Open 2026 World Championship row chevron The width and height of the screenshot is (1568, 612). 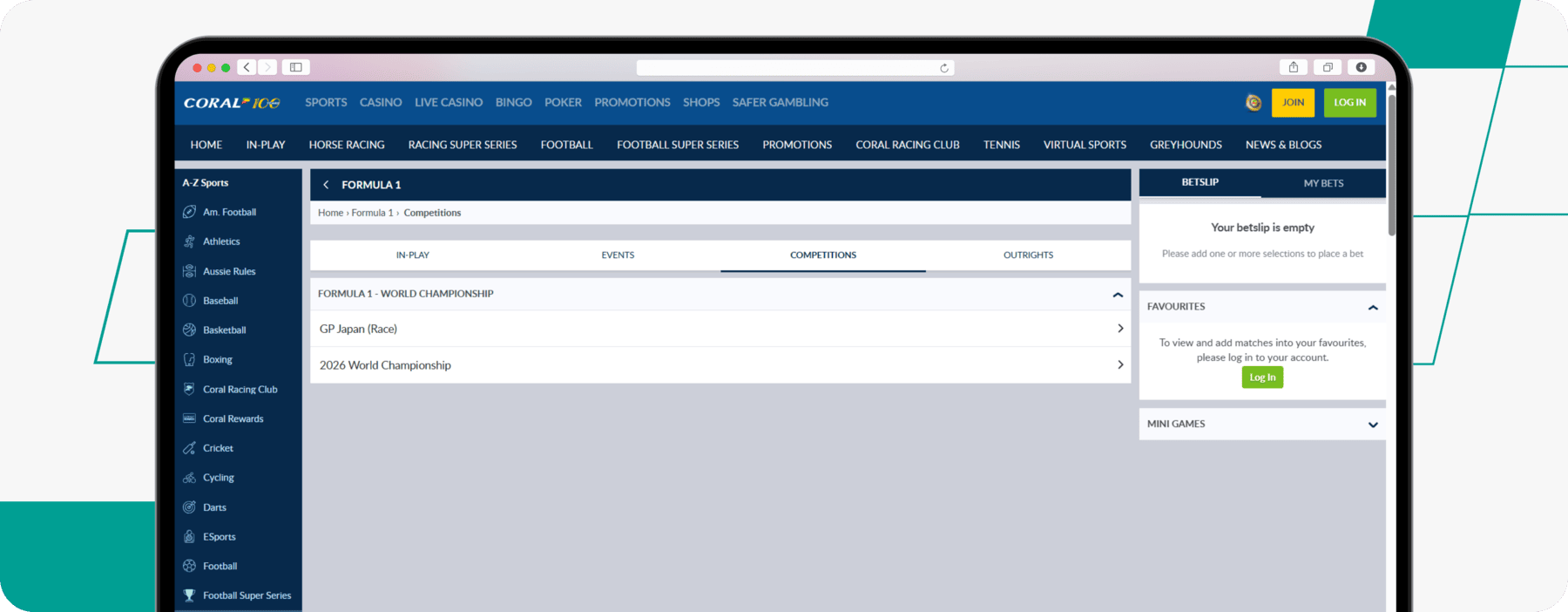click(x=1120, y=365)
